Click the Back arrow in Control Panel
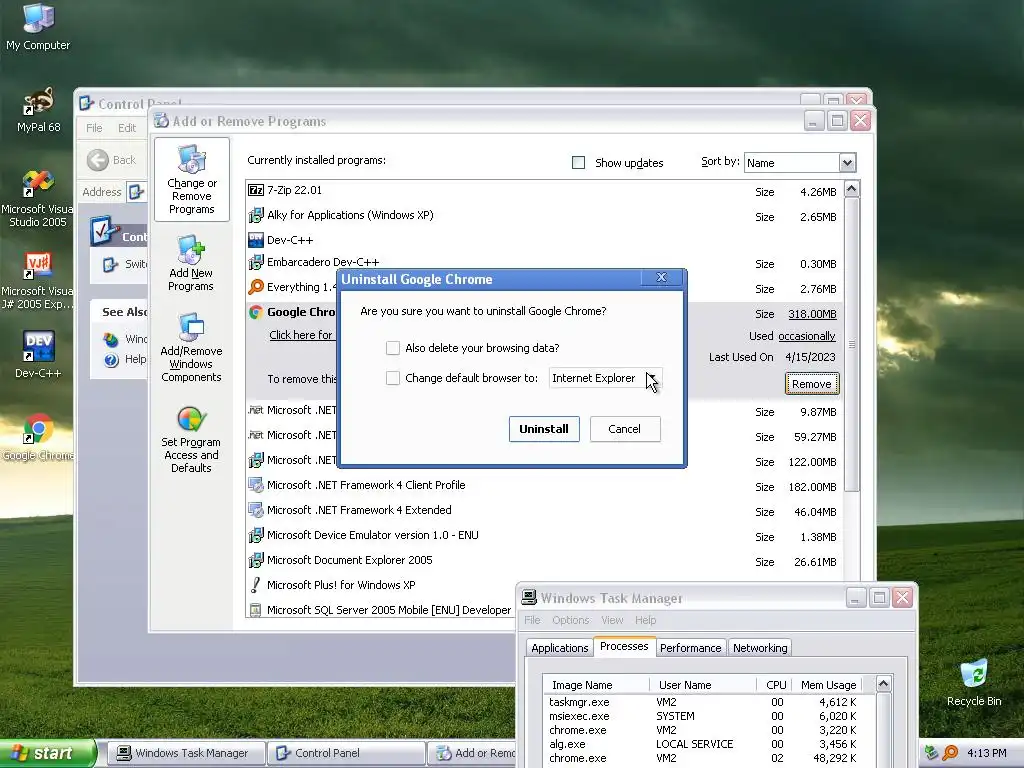The image size is (1024, 768). point(98,160)
